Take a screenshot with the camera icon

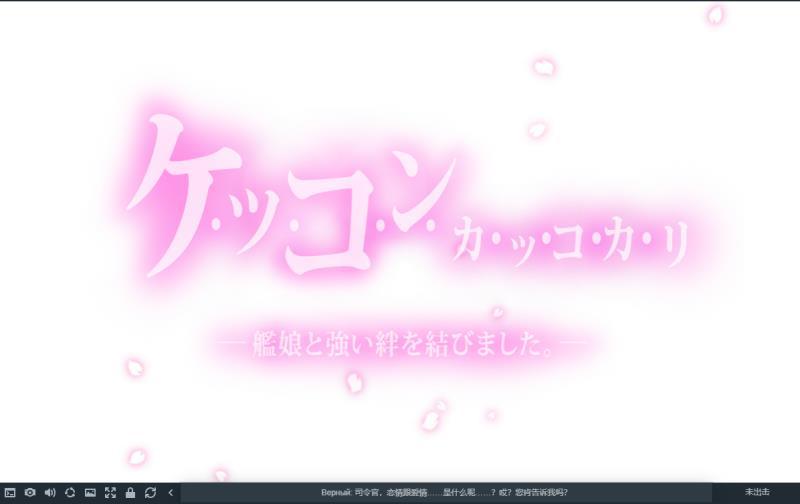[30, 493]
